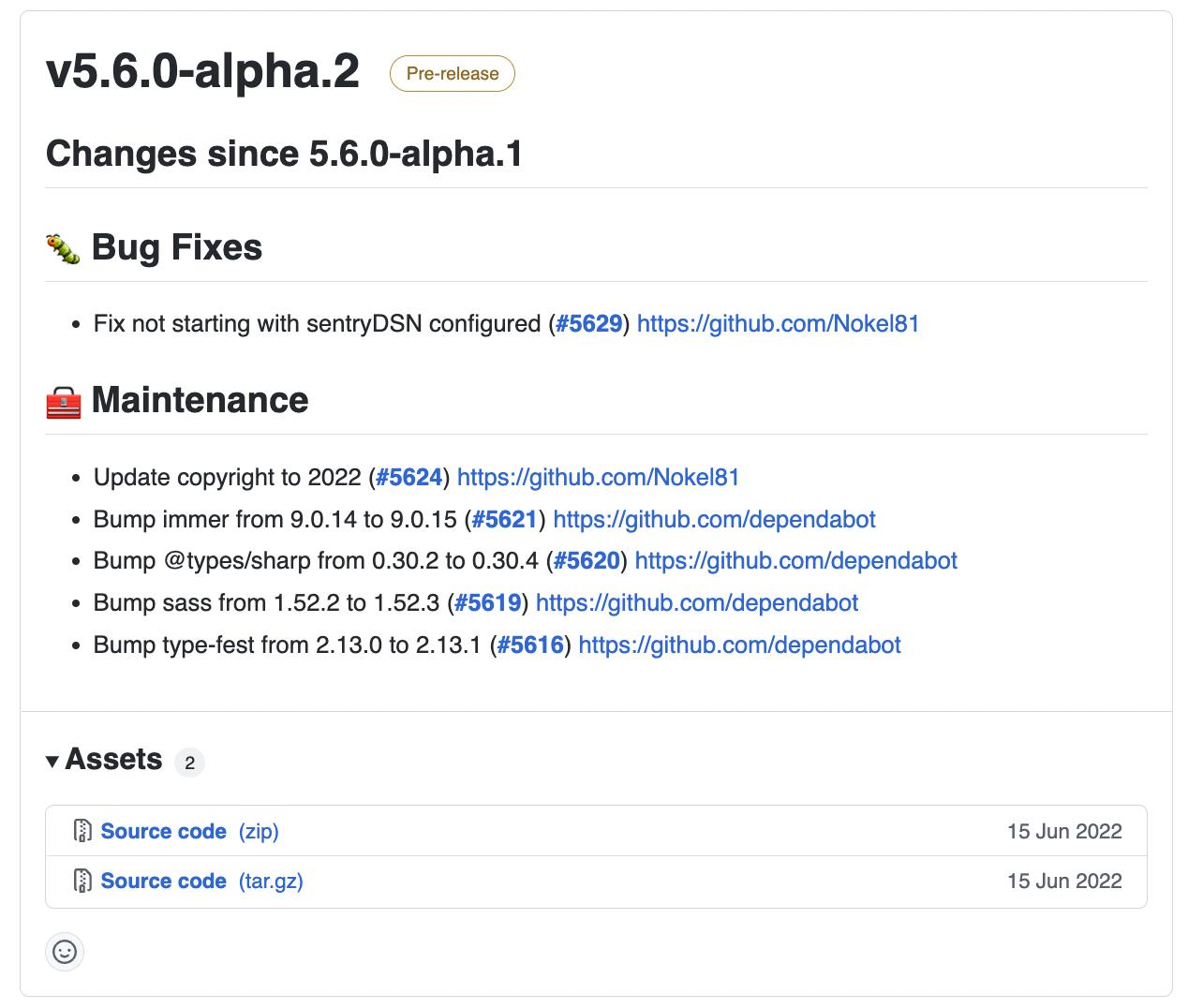The image size is (1188, 1008).
Task: Click the smiley add reaction icon
Action: [x=65, y=952]
